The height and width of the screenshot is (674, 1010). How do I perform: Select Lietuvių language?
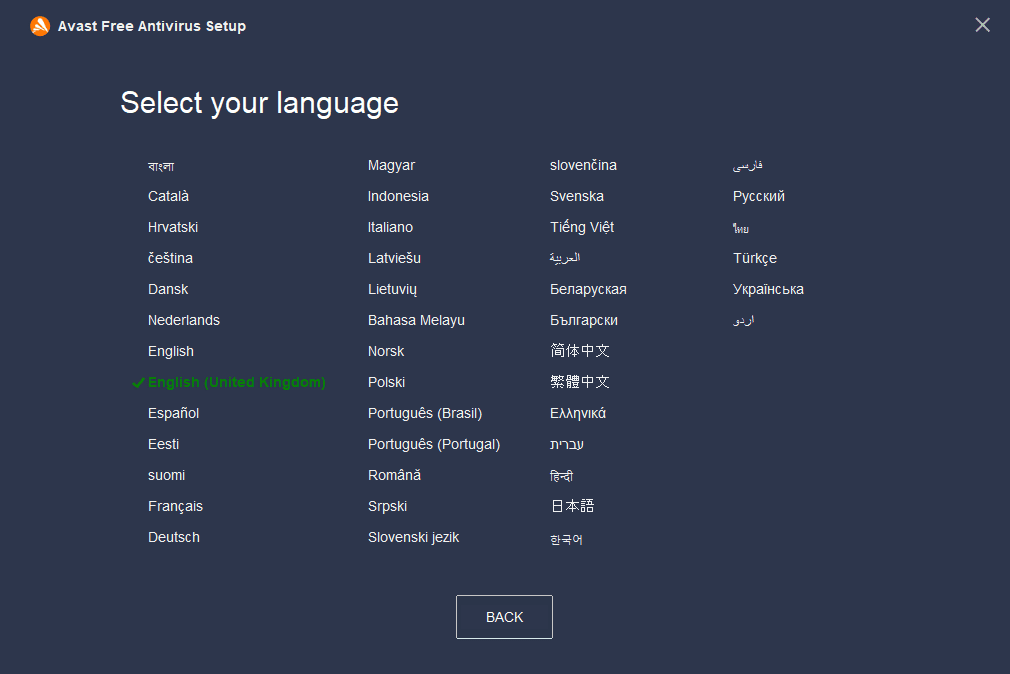click(392, 289)
